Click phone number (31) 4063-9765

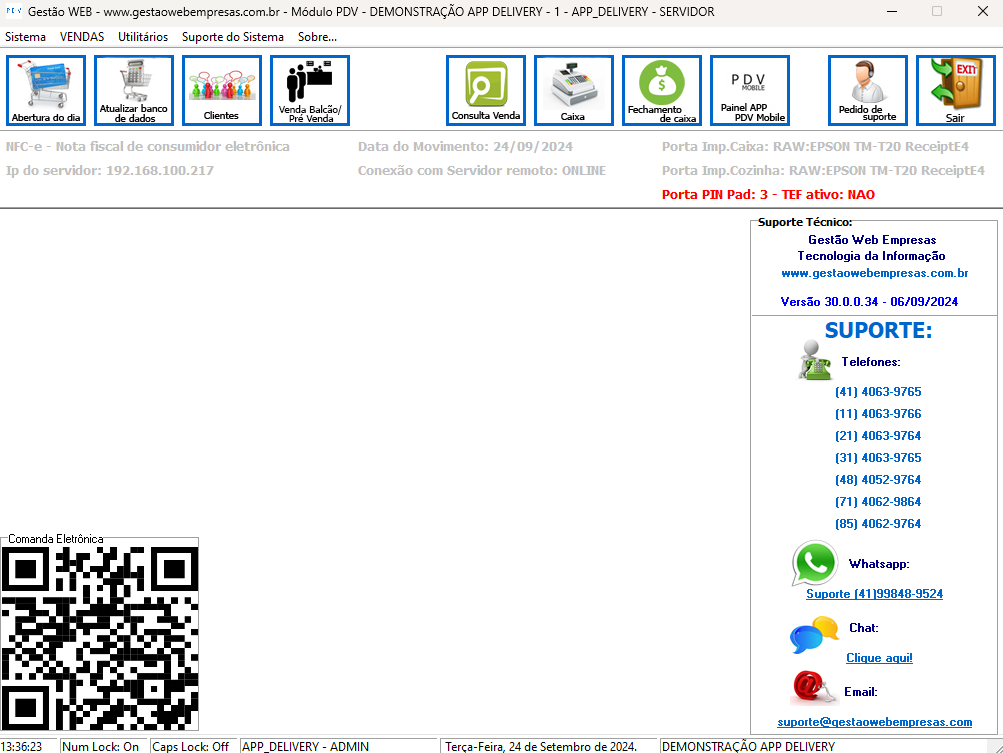pos(878,458)
